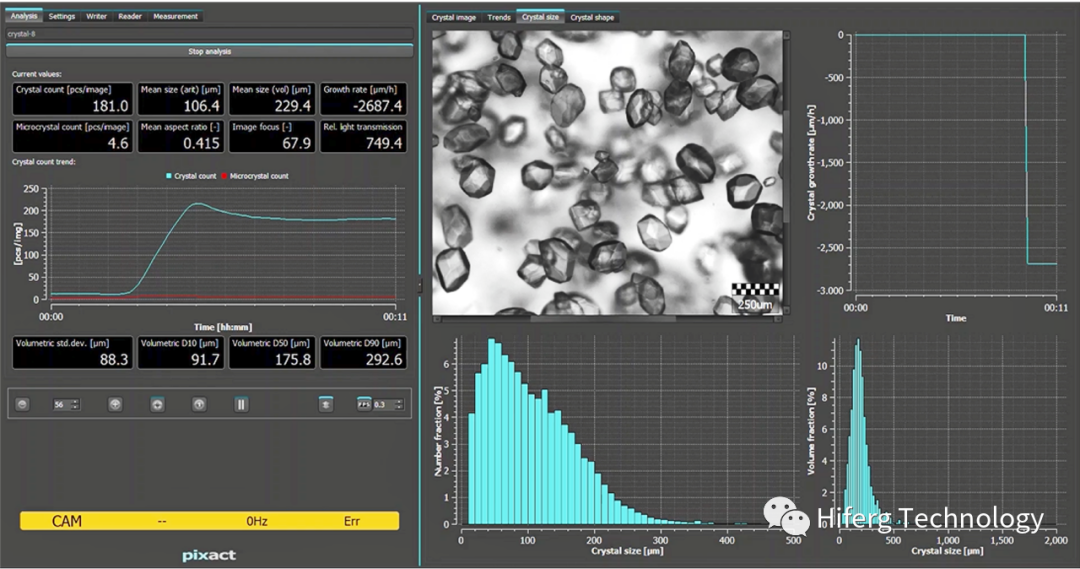Click the vertical scrollbar of the crystal image
The width and height of the screenshot is (1080, 569).
787,172
